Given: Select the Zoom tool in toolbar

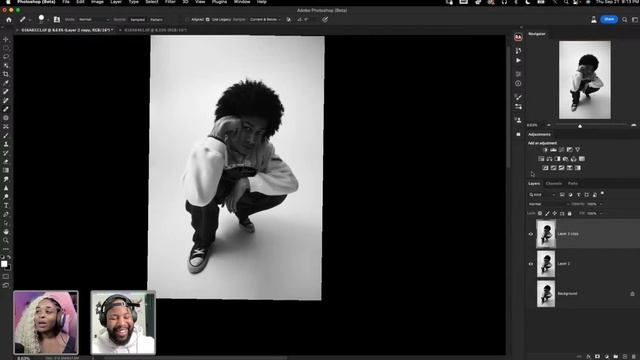Looking at the screenshot, I should point(6,240).
